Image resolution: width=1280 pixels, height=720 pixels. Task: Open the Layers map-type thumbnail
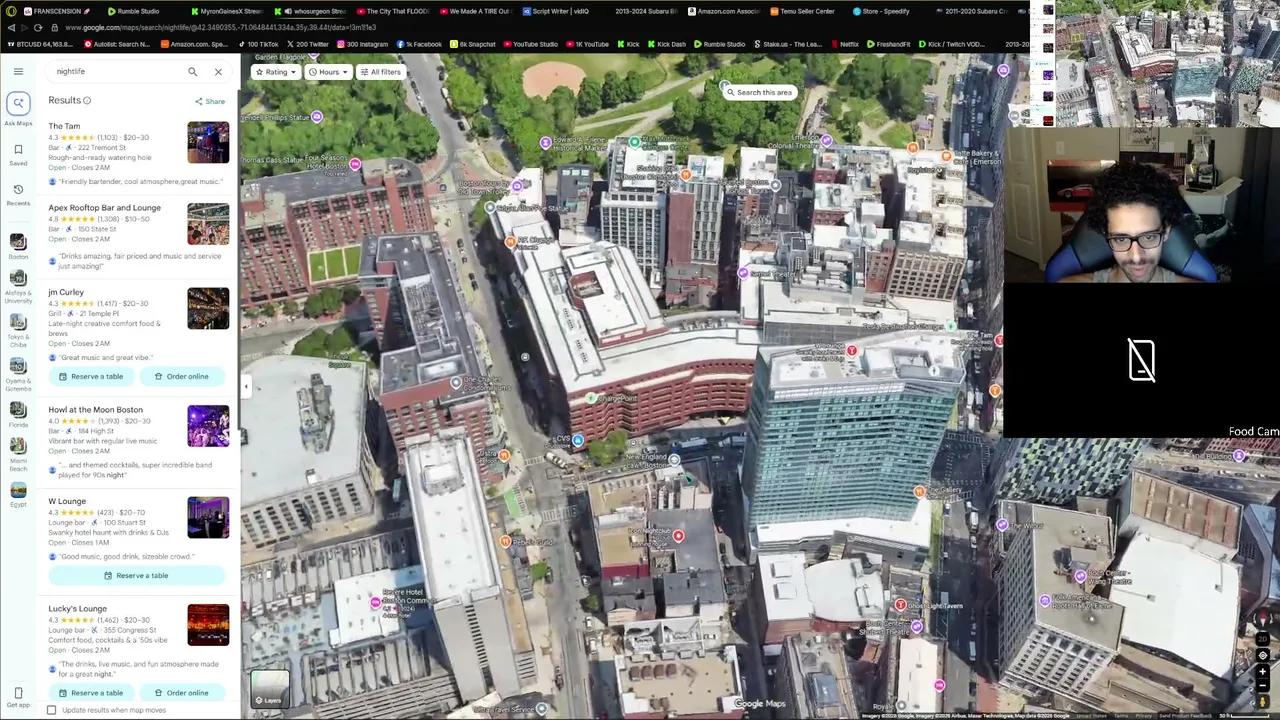(x=270, y=687)
